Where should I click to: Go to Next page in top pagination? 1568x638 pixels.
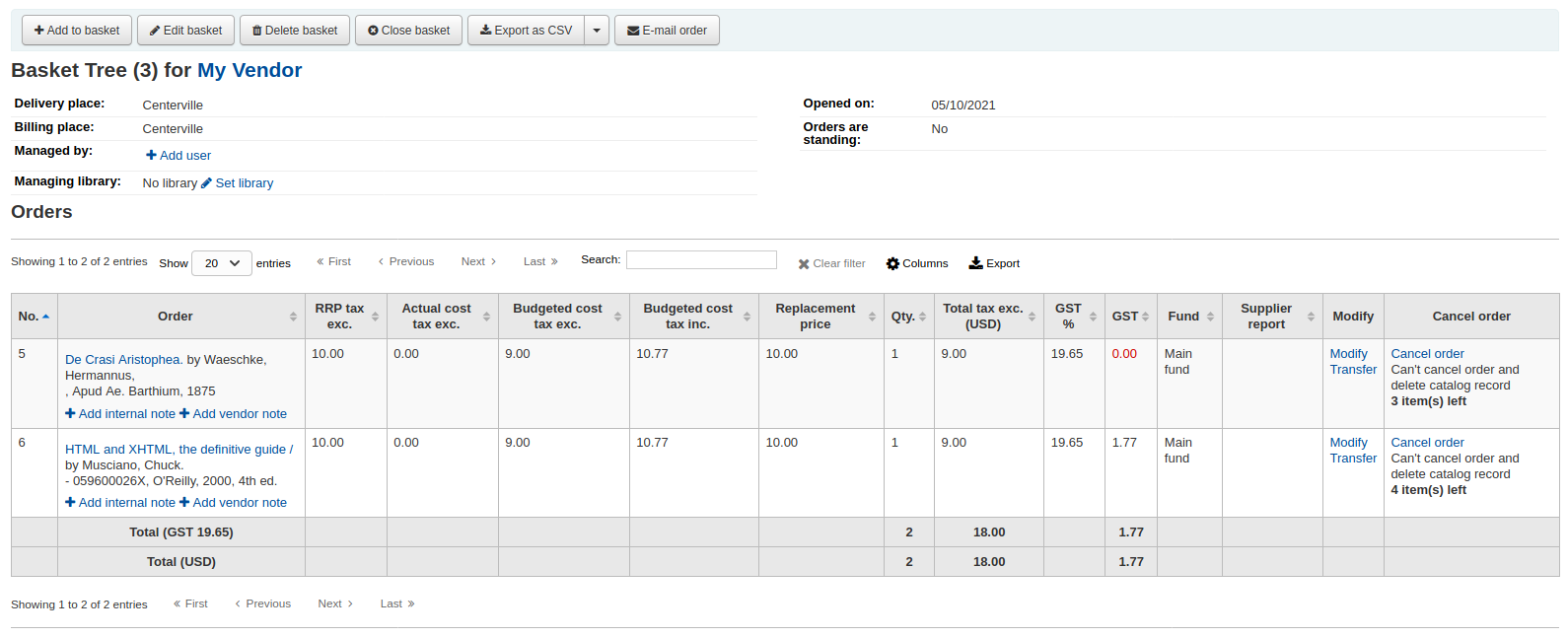[x=478, y=261]
